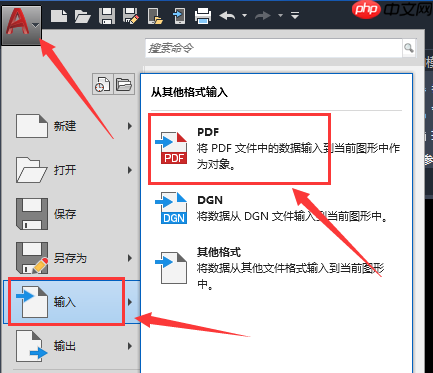The width and height of the screenshot is (433, 373).
Task: Select 保存 menu item
Action: point(71,214)
